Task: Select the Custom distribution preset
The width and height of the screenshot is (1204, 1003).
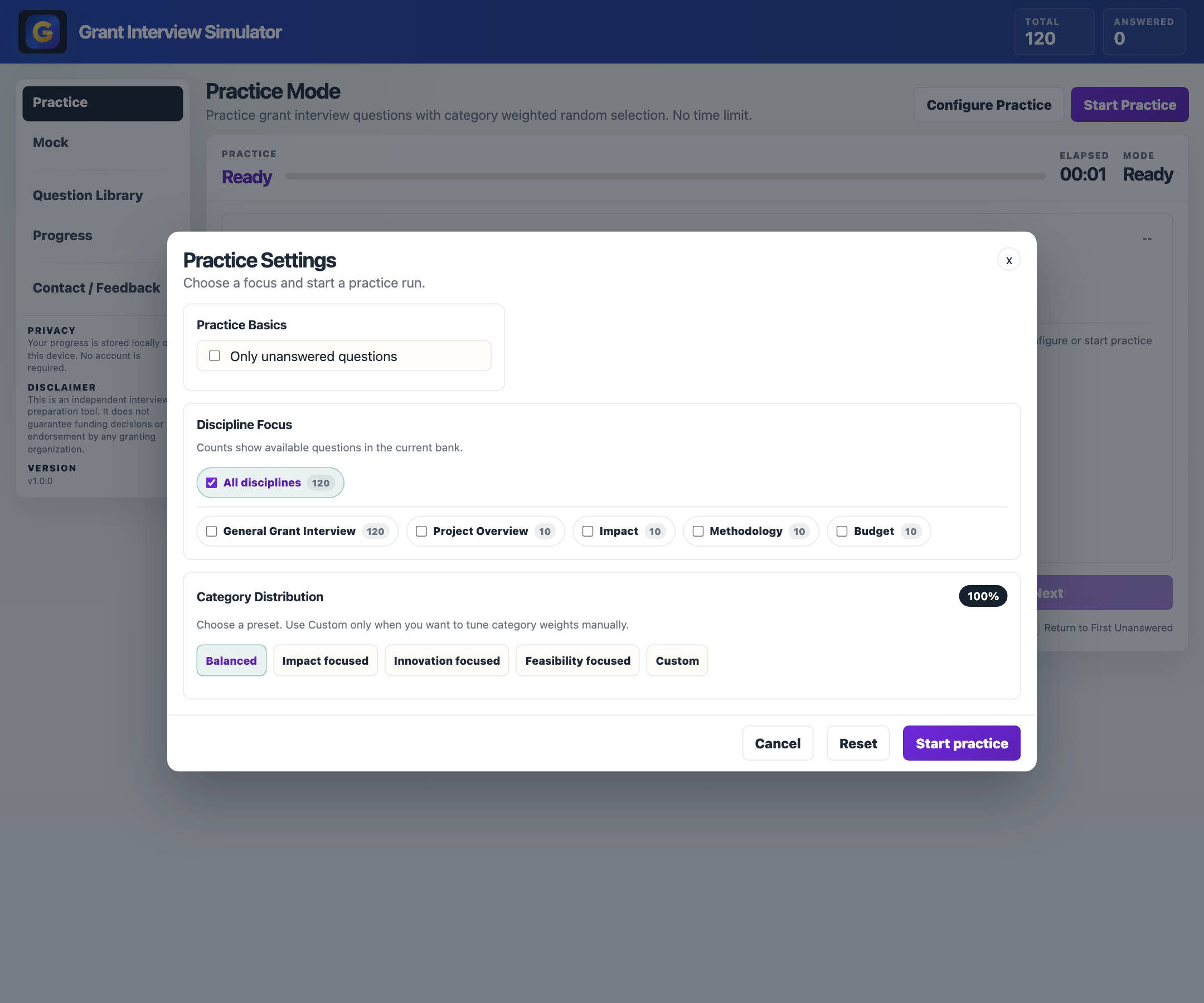Action: point(677,660)
